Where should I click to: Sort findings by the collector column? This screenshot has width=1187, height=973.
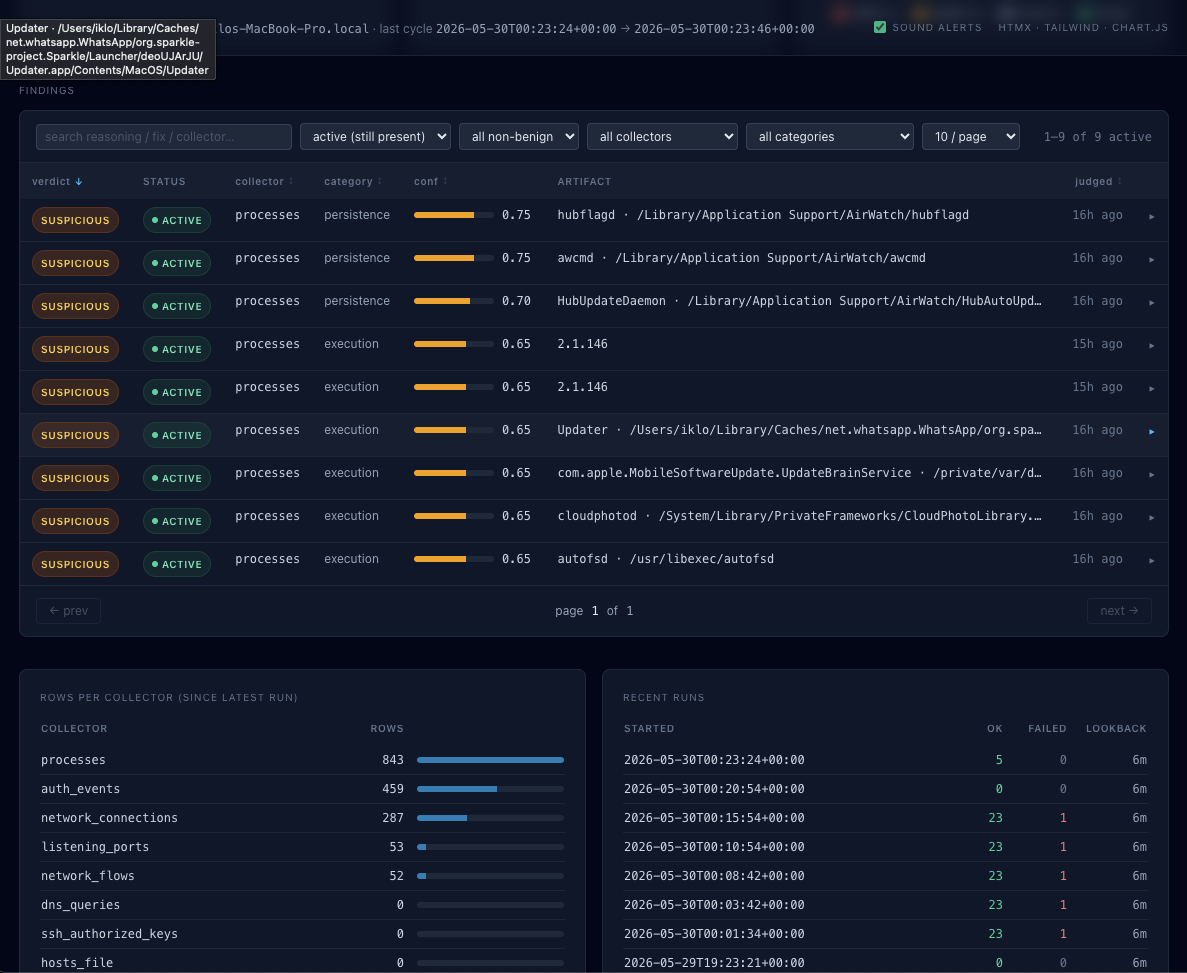[264, 182]
